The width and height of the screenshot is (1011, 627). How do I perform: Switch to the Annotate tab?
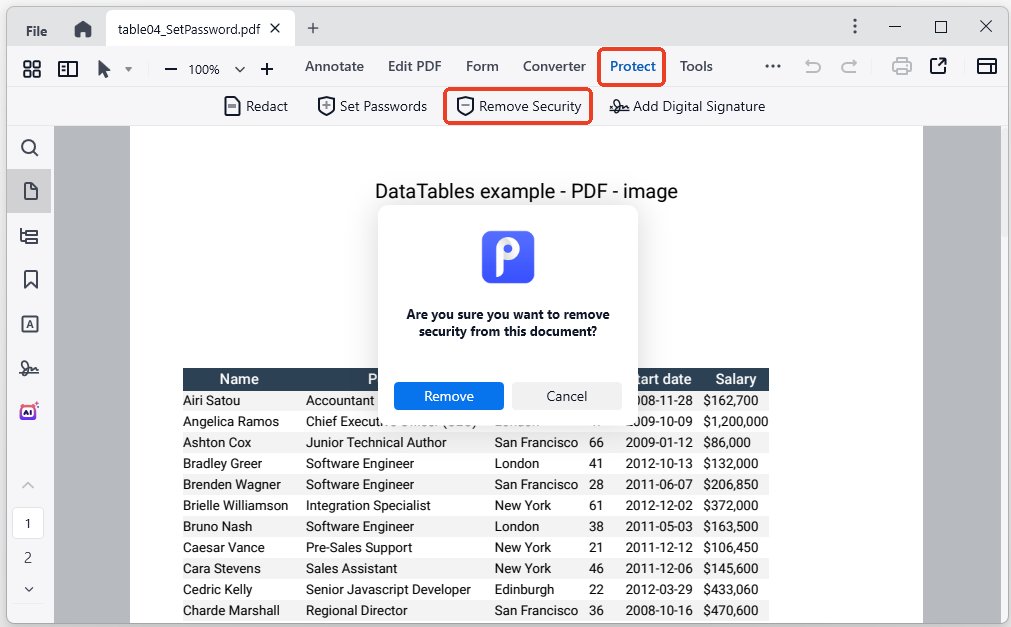pos(334,66)
